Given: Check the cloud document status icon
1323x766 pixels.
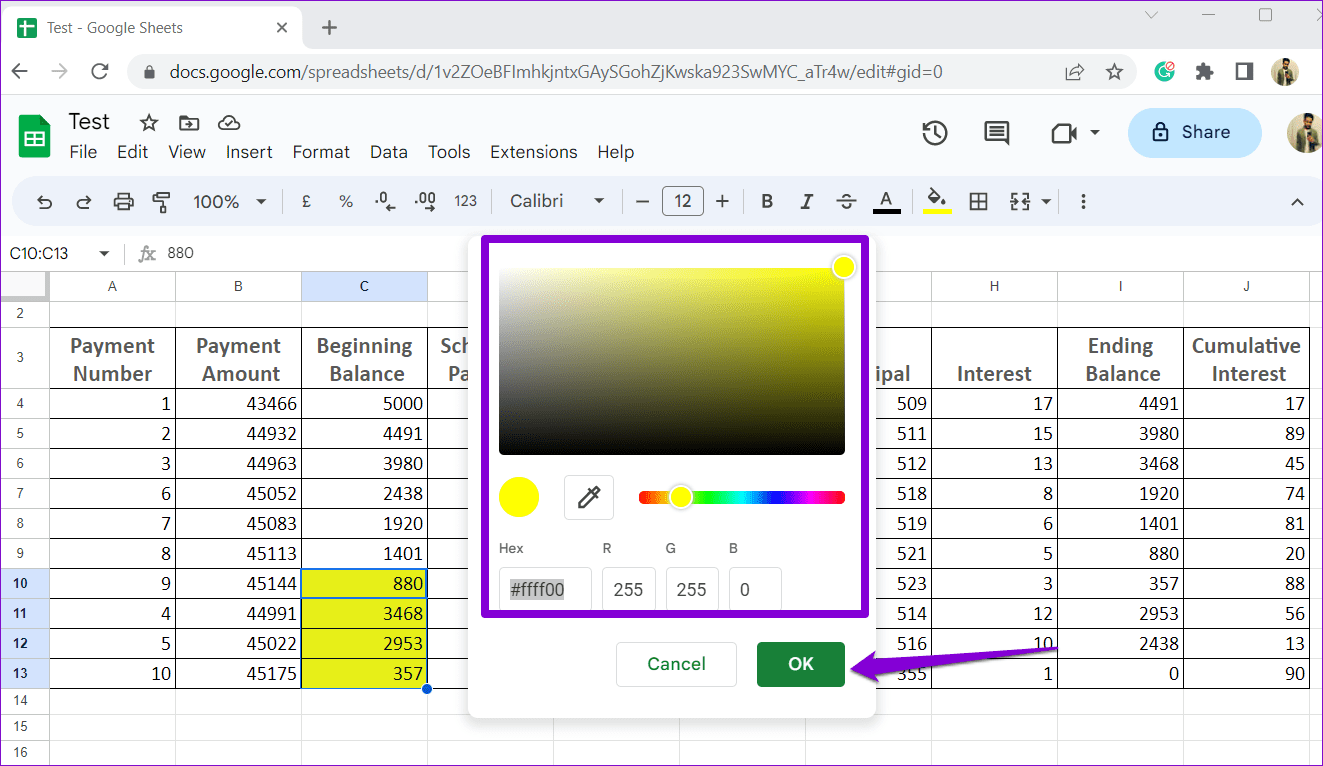Looking at the screenshot, I should pyautogui.click(x=229, y=123).
